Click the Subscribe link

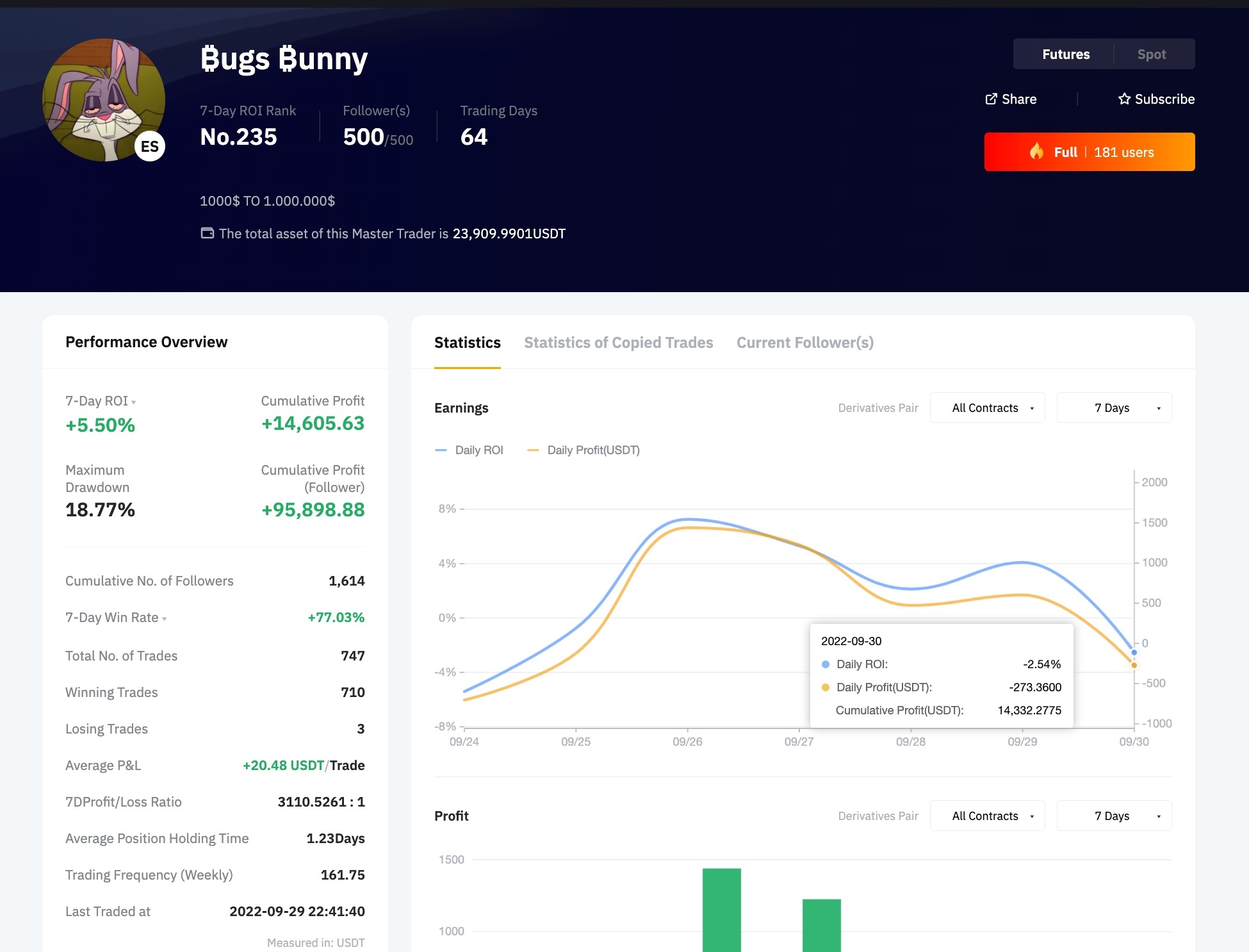point(1156,99)
